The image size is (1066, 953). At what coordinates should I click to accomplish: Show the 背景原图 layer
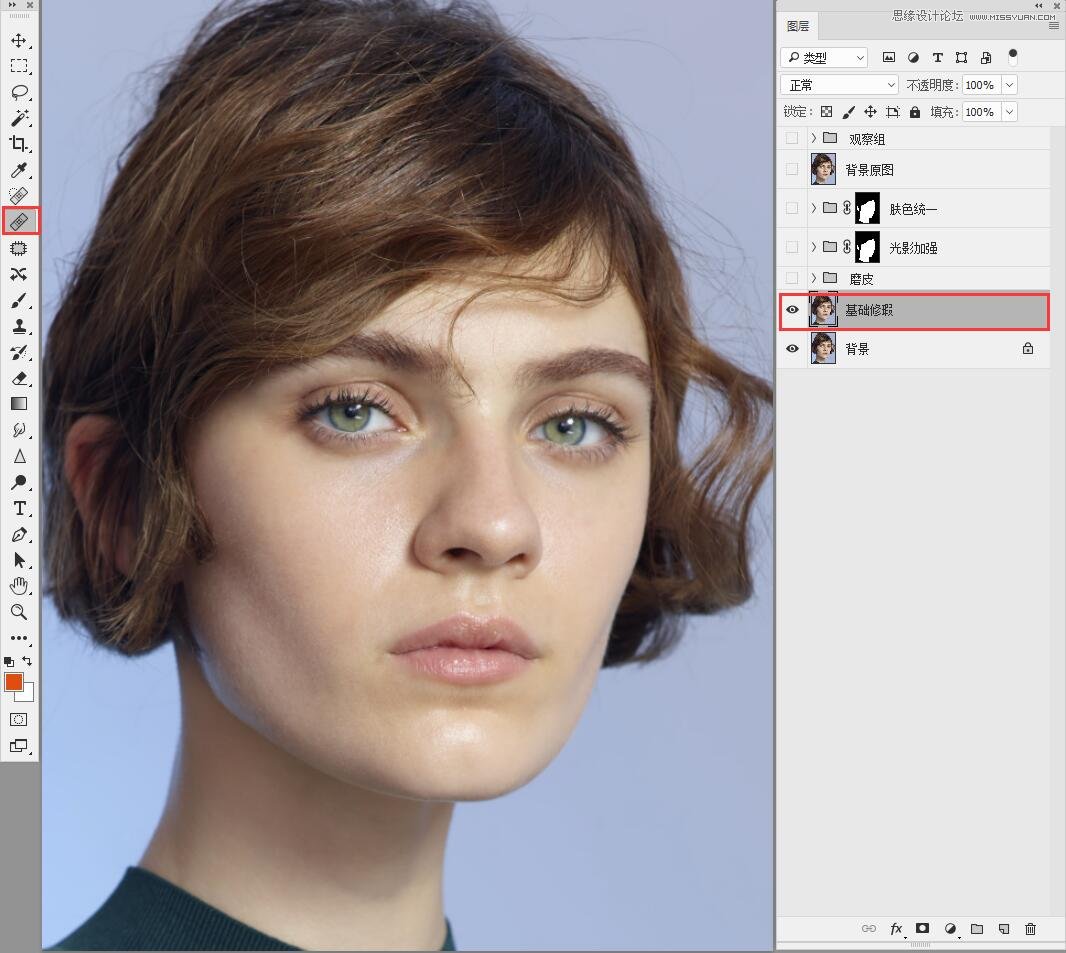click(x=792, y=169)
